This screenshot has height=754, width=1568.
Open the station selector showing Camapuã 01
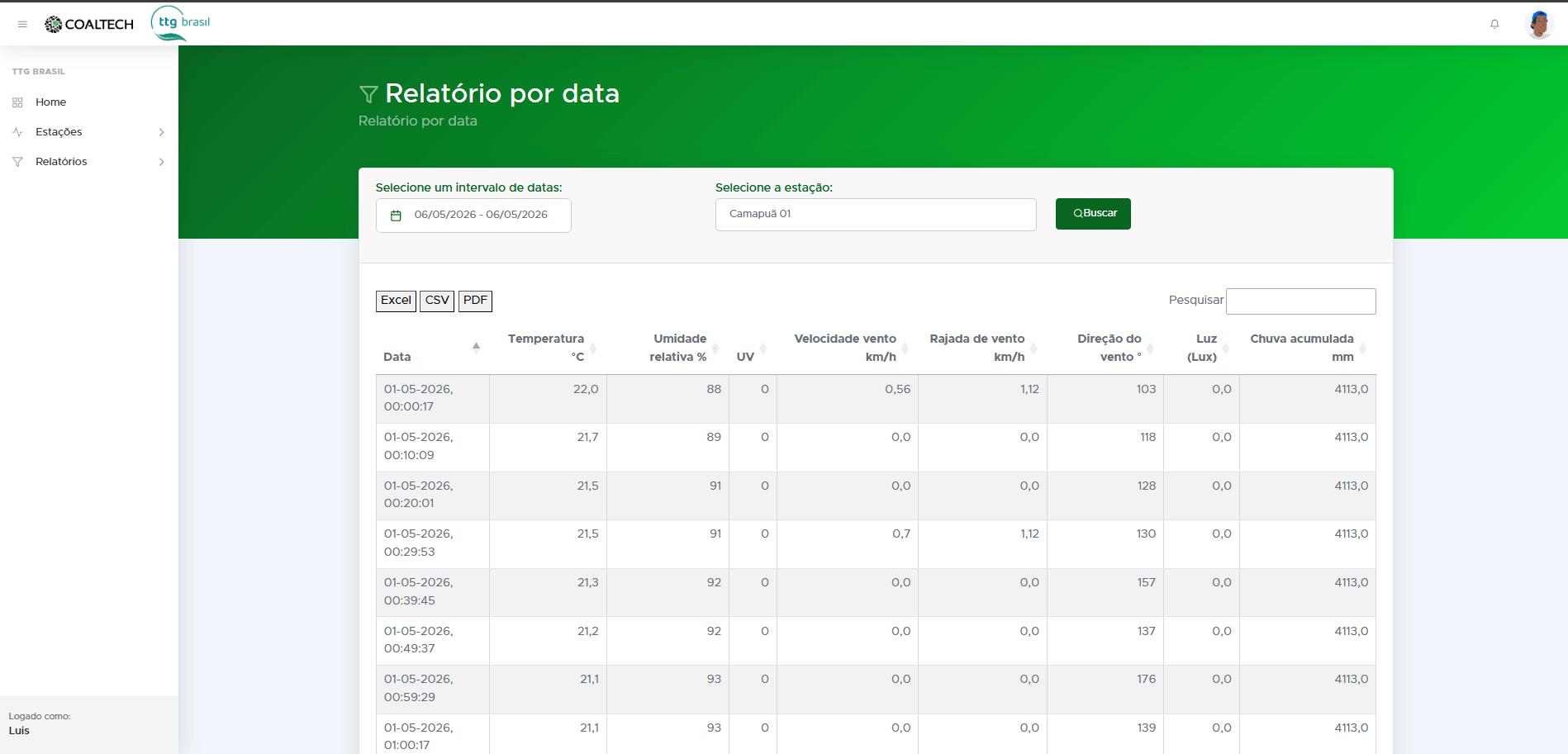pyautogui.click(x=876, y=215)
